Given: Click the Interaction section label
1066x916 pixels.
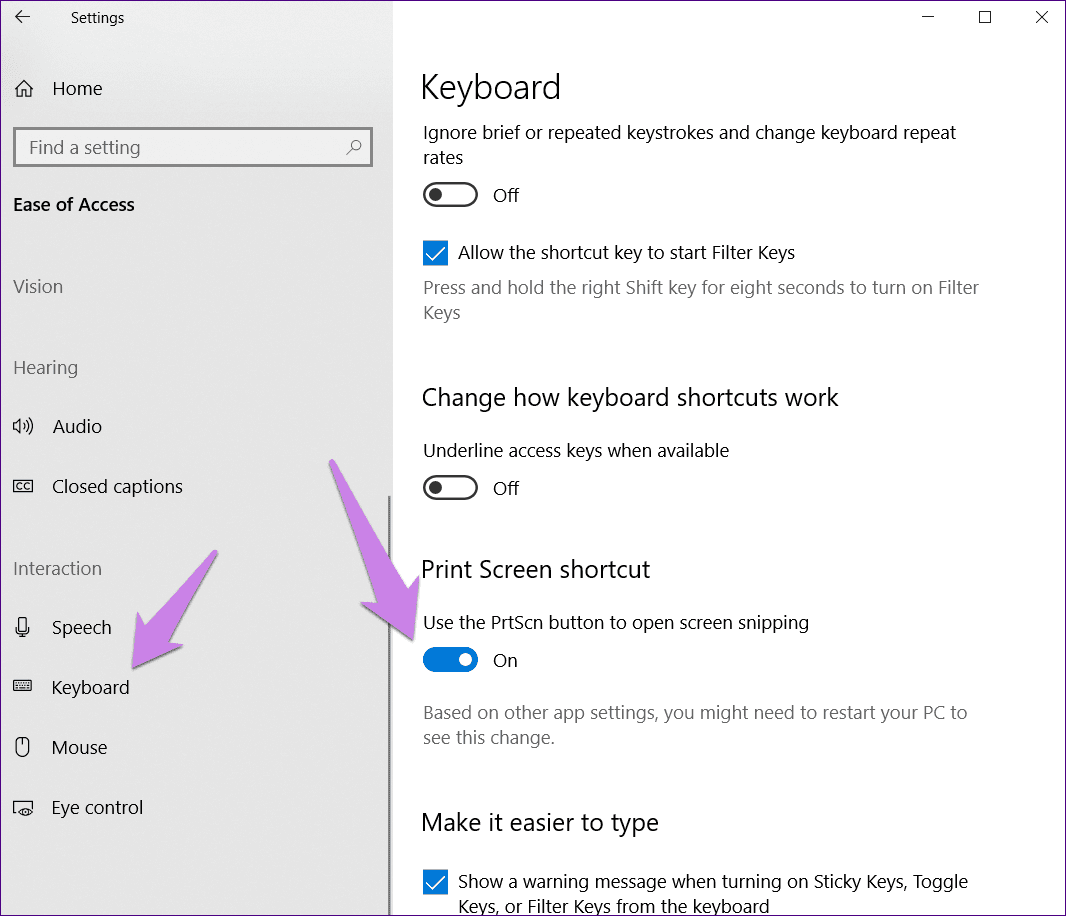Looking at the screenshot, I should pyautogui.click(x=57, y=569).
